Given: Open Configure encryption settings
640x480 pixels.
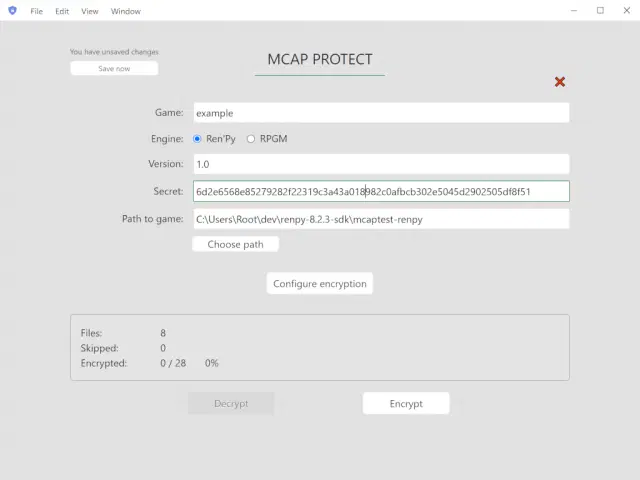Looking at the screenshot, I should [320, 284].
